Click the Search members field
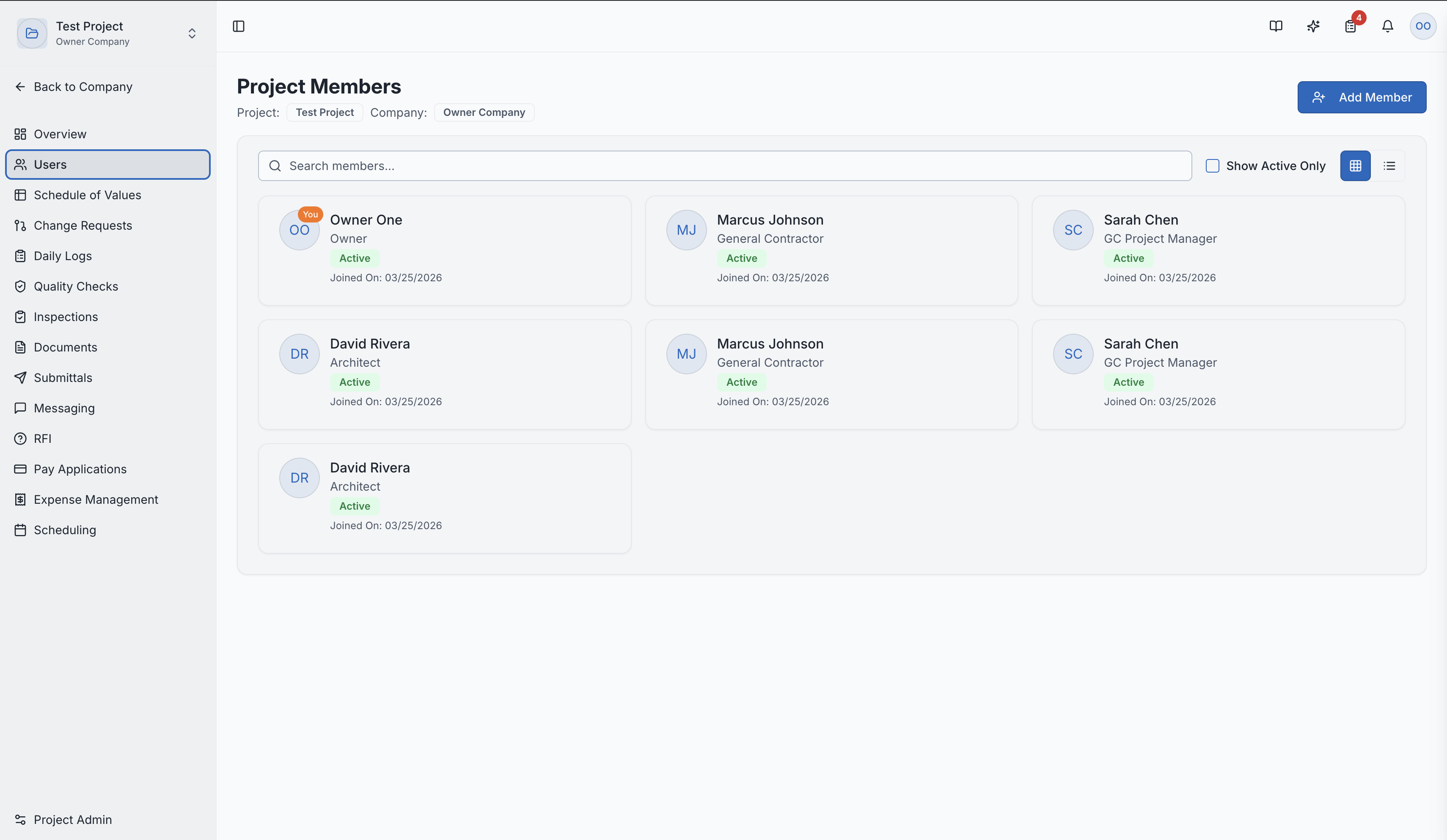The height and width of the screenshot is (840, 1447). click(725, 166)
